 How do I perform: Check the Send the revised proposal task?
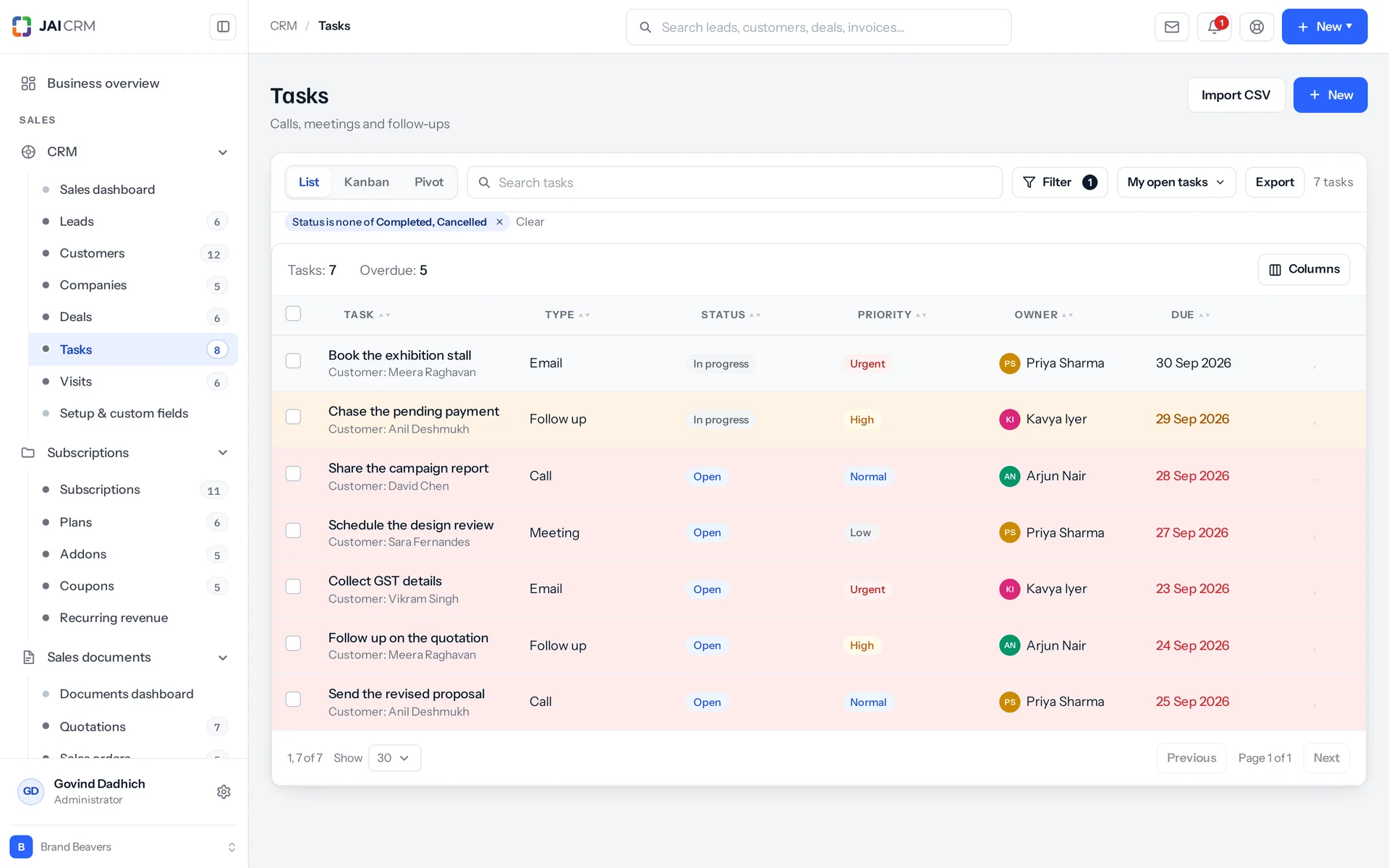coord(293,699)
